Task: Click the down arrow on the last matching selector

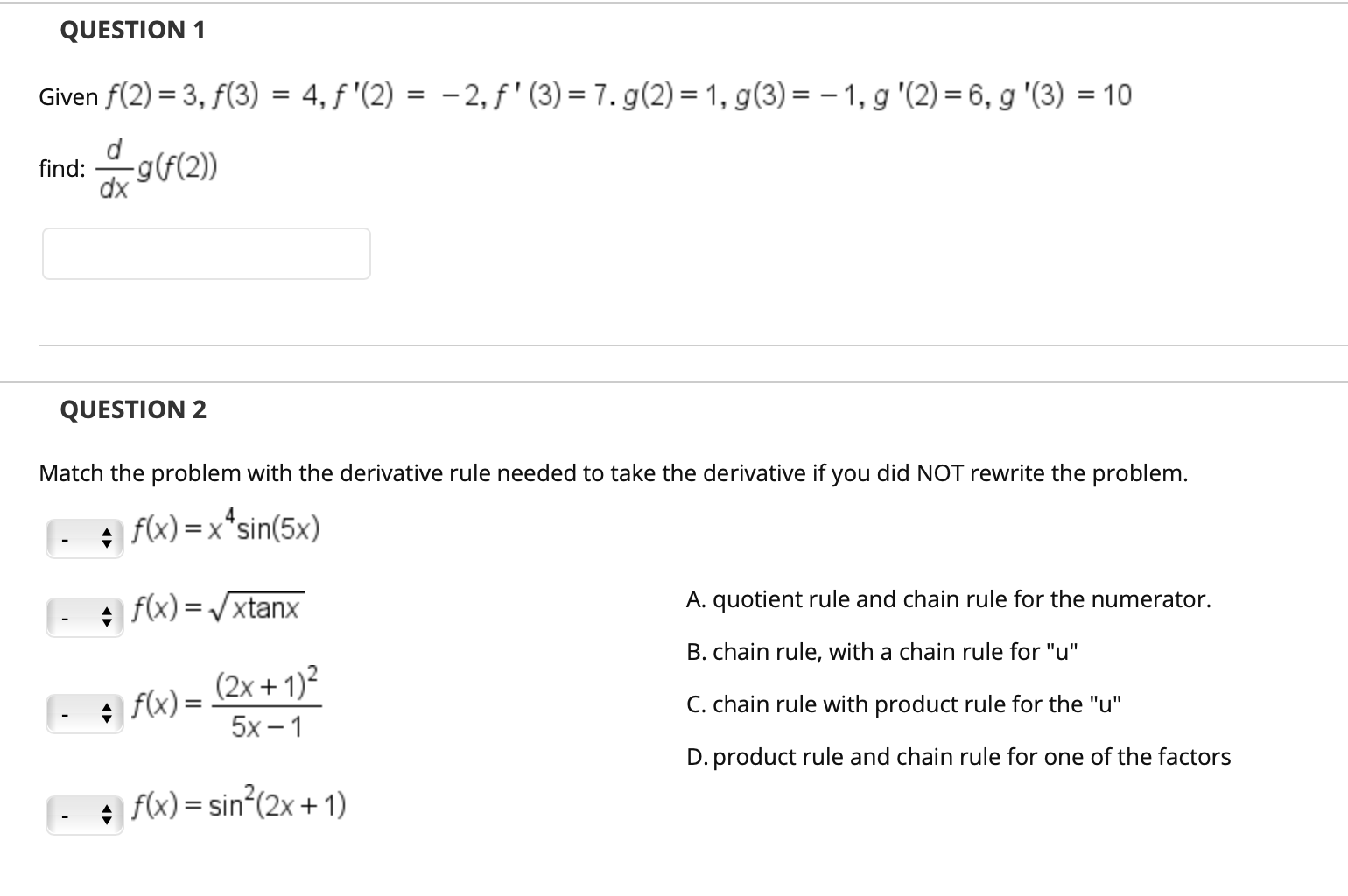Action: (x=105, y=820)
